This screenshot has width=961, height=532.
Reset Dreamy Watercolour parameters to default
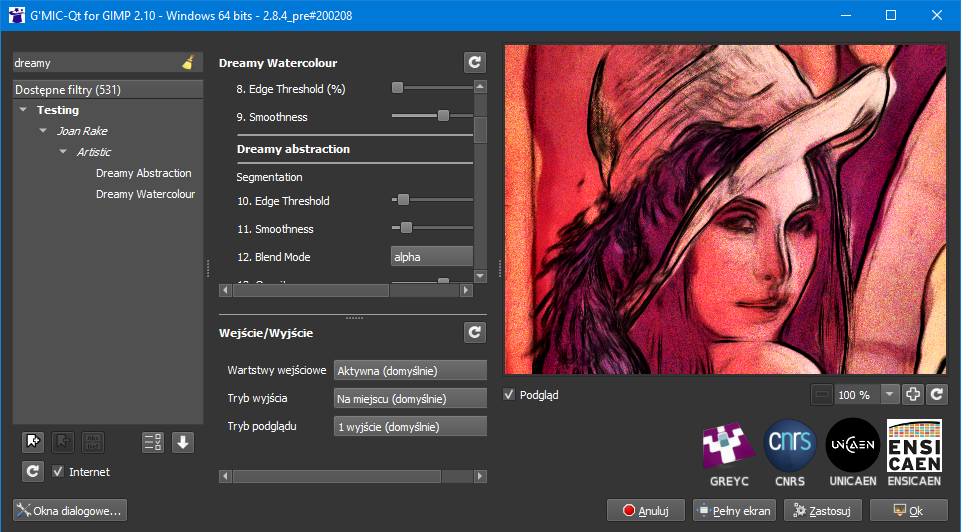point(474,63)
